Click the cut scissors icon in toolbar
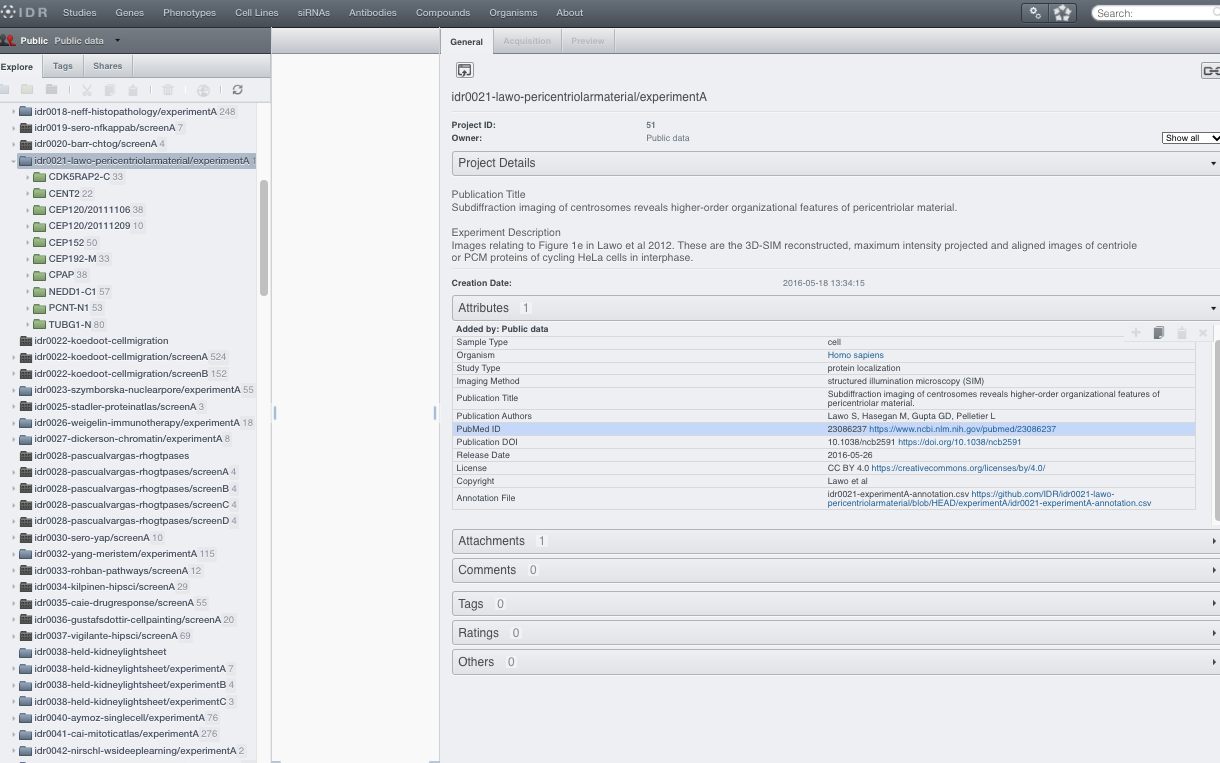 click(87, 90)
